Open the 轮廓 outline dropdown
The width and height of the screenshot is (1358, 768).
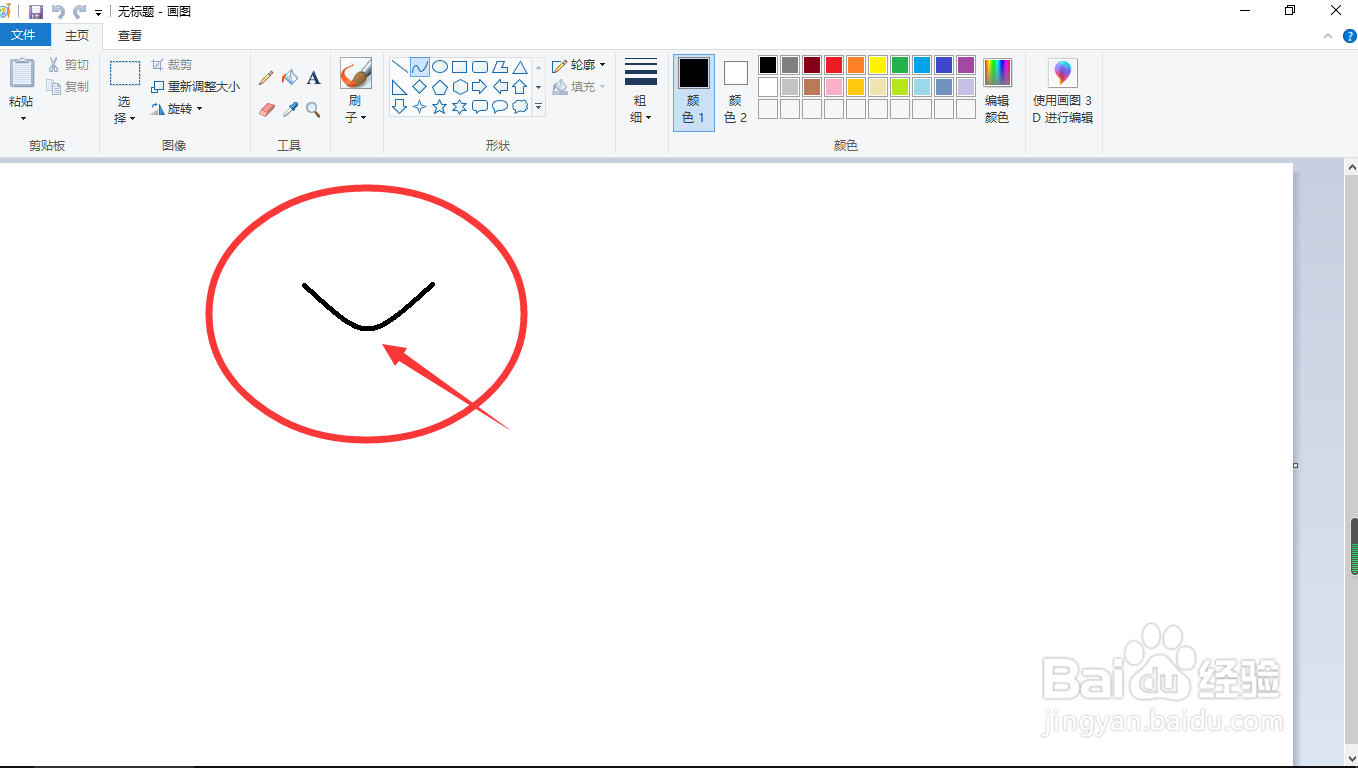point(579,65)
